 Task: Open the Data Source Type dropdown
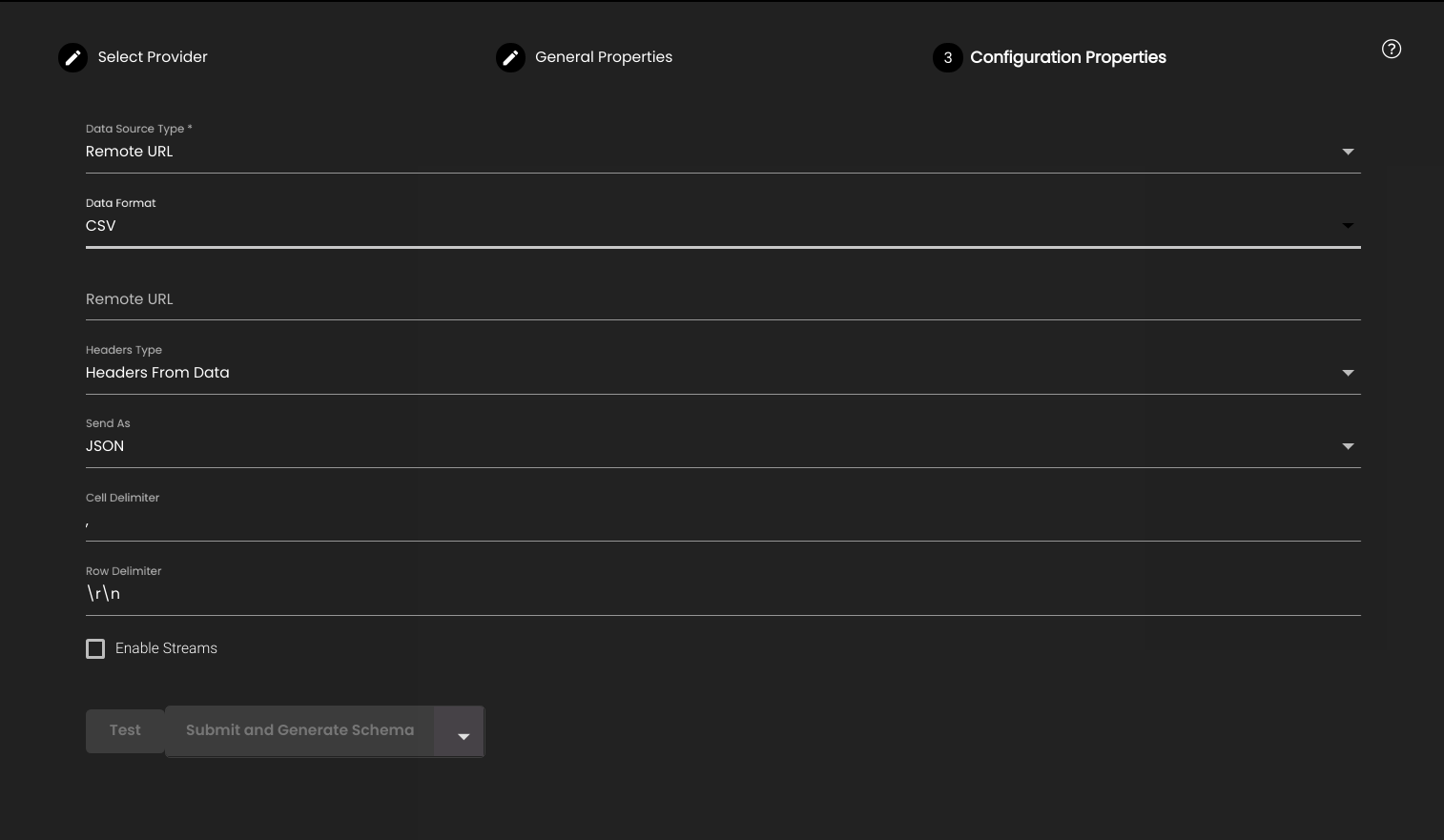pyautogui.click(x=723, y=152)
